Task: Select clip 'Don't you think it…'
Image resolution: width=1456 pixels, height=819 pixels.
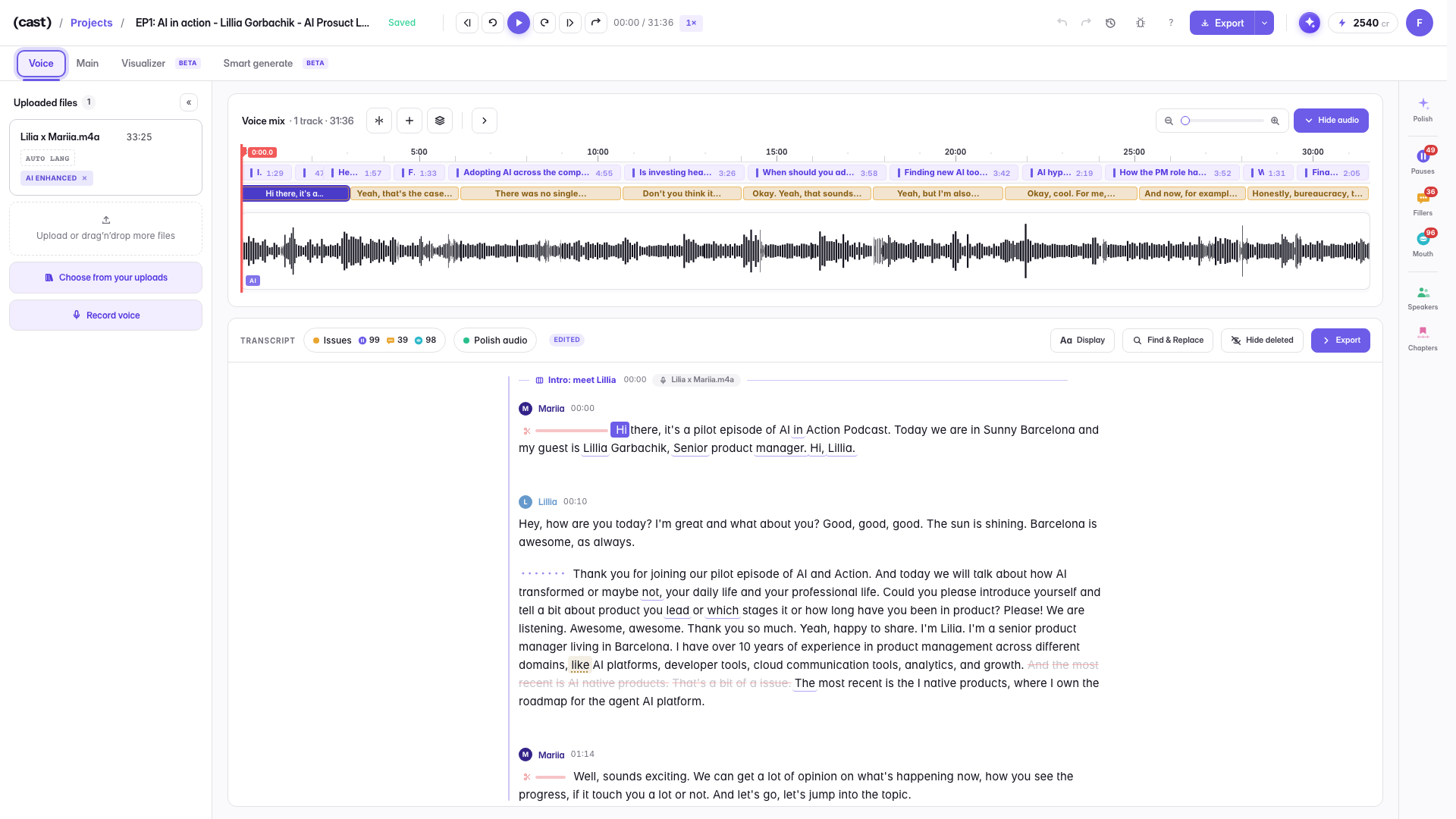Action: pyautogui.click(x=682, y=194)
